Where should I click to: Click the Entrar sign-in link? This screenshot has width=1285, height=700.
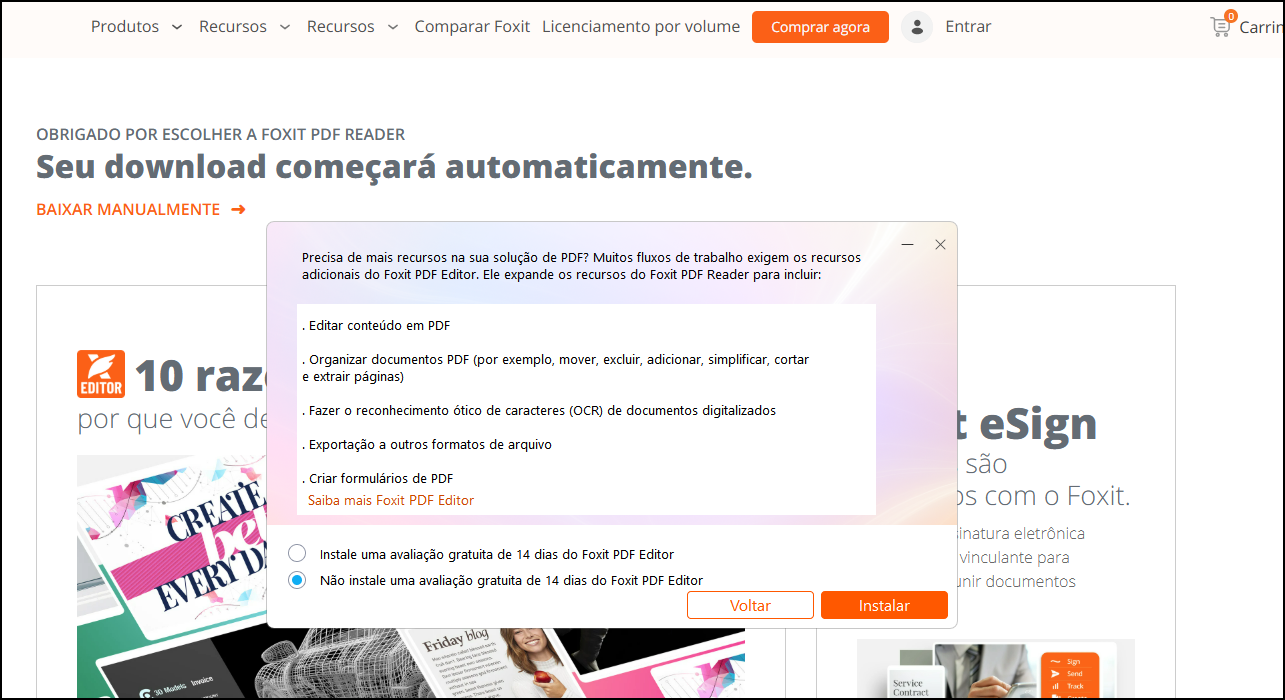tap(968, 27)
